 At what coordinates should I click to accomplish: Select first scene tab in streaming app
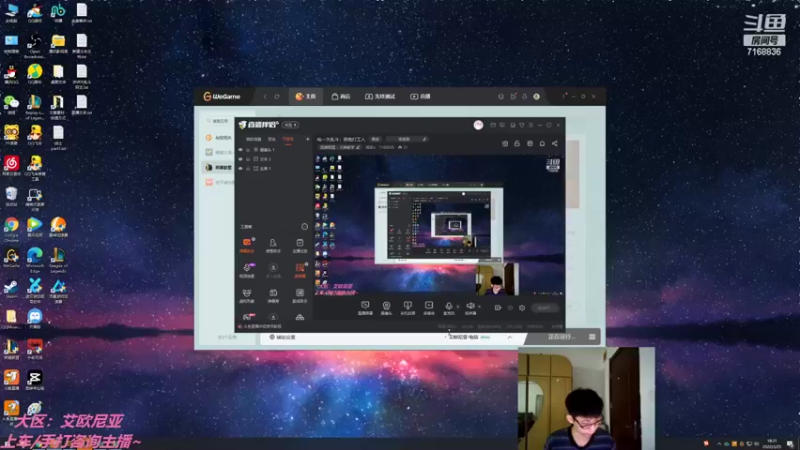pyautogui.click(x=254, y=139)
